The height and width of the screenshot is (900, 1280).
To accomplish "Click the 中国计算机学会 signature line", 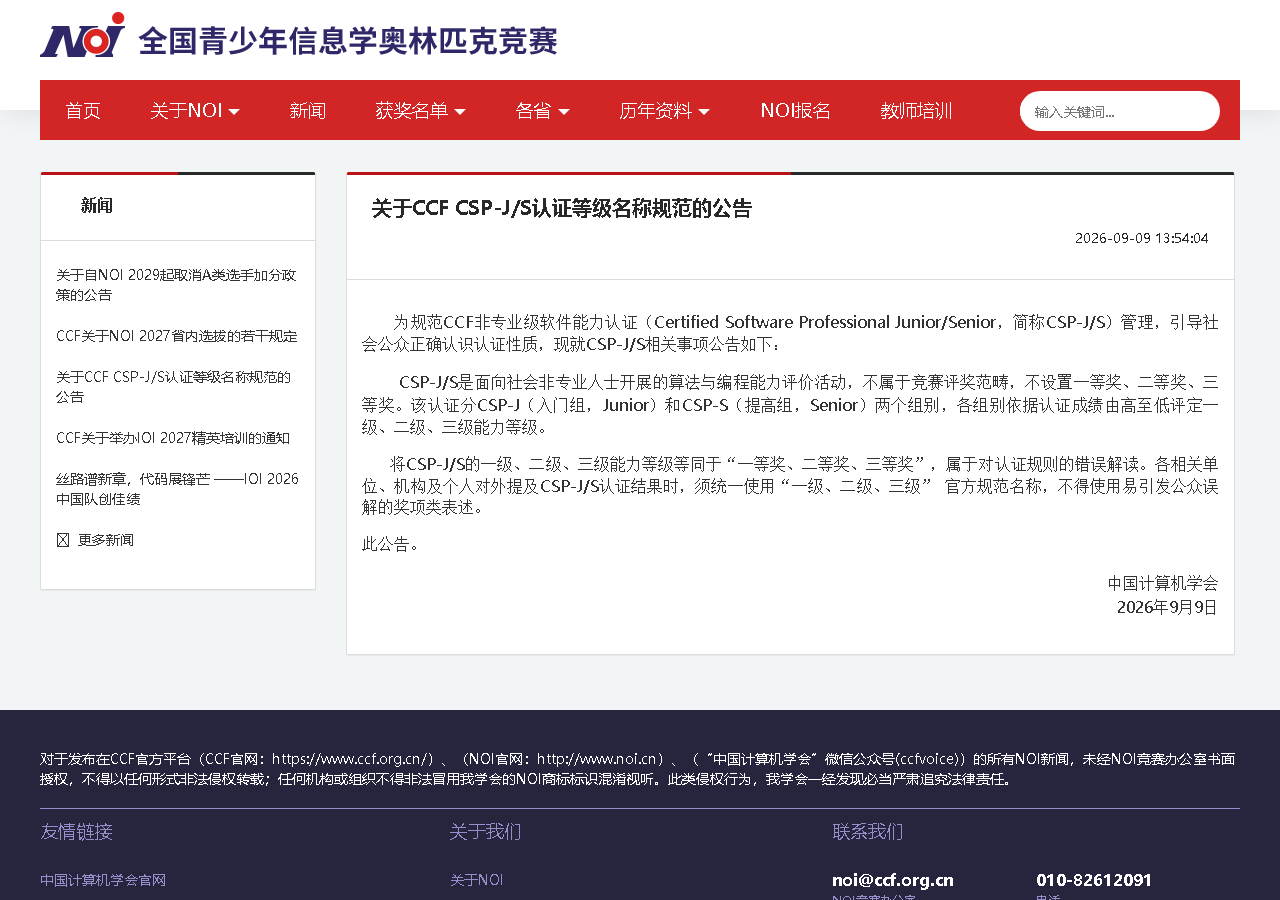I will pos(1163,583).
